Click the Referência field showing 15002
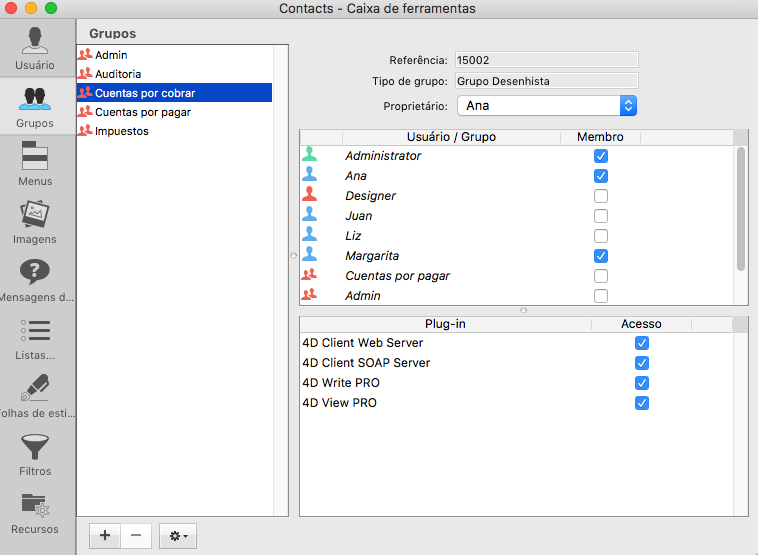The width and height of the screenshot is (758, 555). pos(547,60)
